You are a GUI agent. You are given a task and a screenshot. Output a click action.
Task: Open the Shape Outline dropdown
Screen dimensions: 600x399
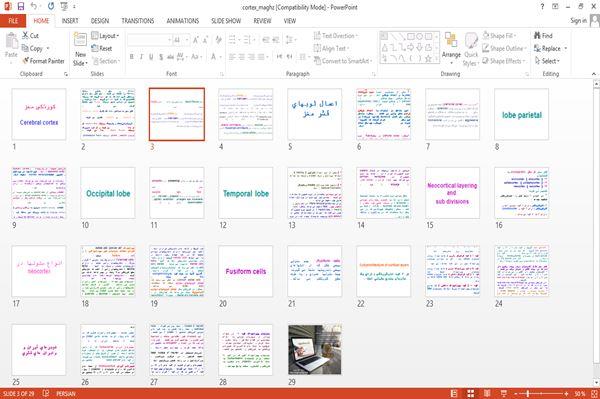point(504,49)
